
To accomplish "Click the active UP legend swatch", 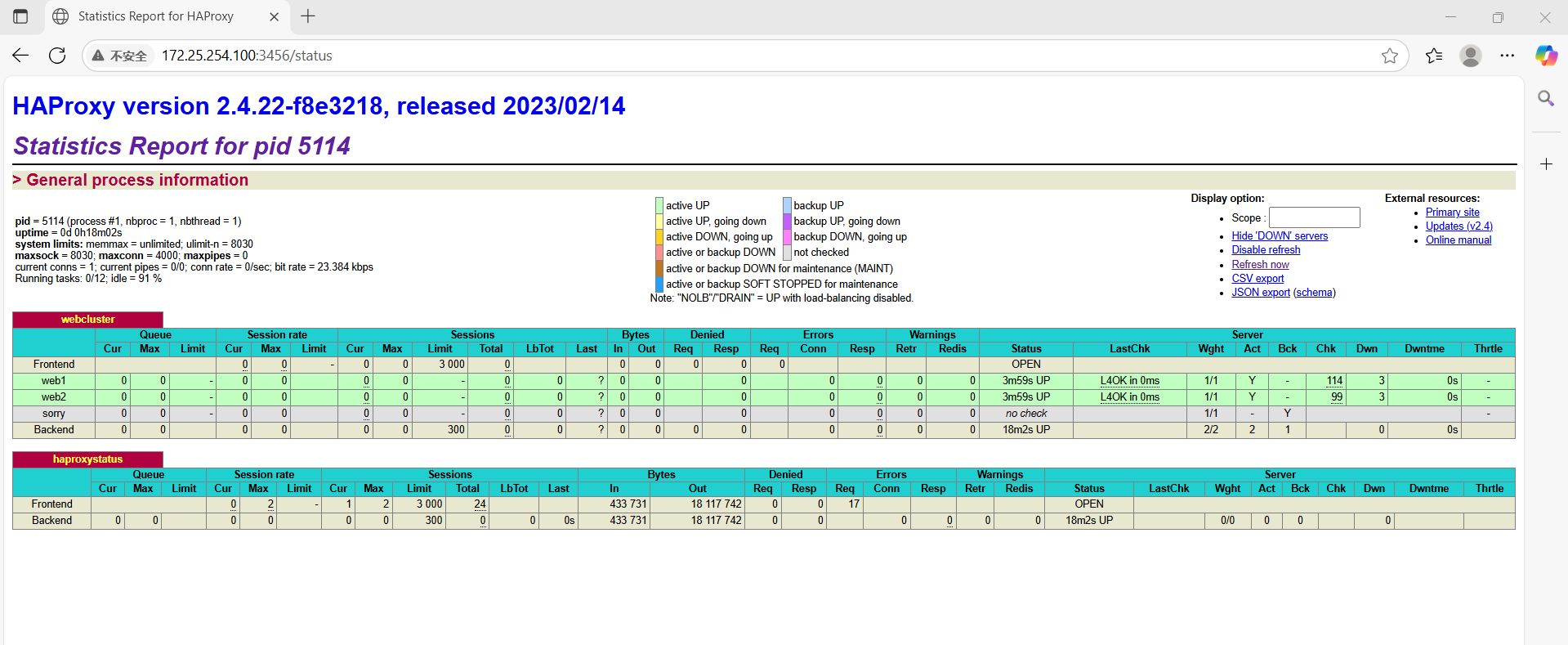I will 659,205.
